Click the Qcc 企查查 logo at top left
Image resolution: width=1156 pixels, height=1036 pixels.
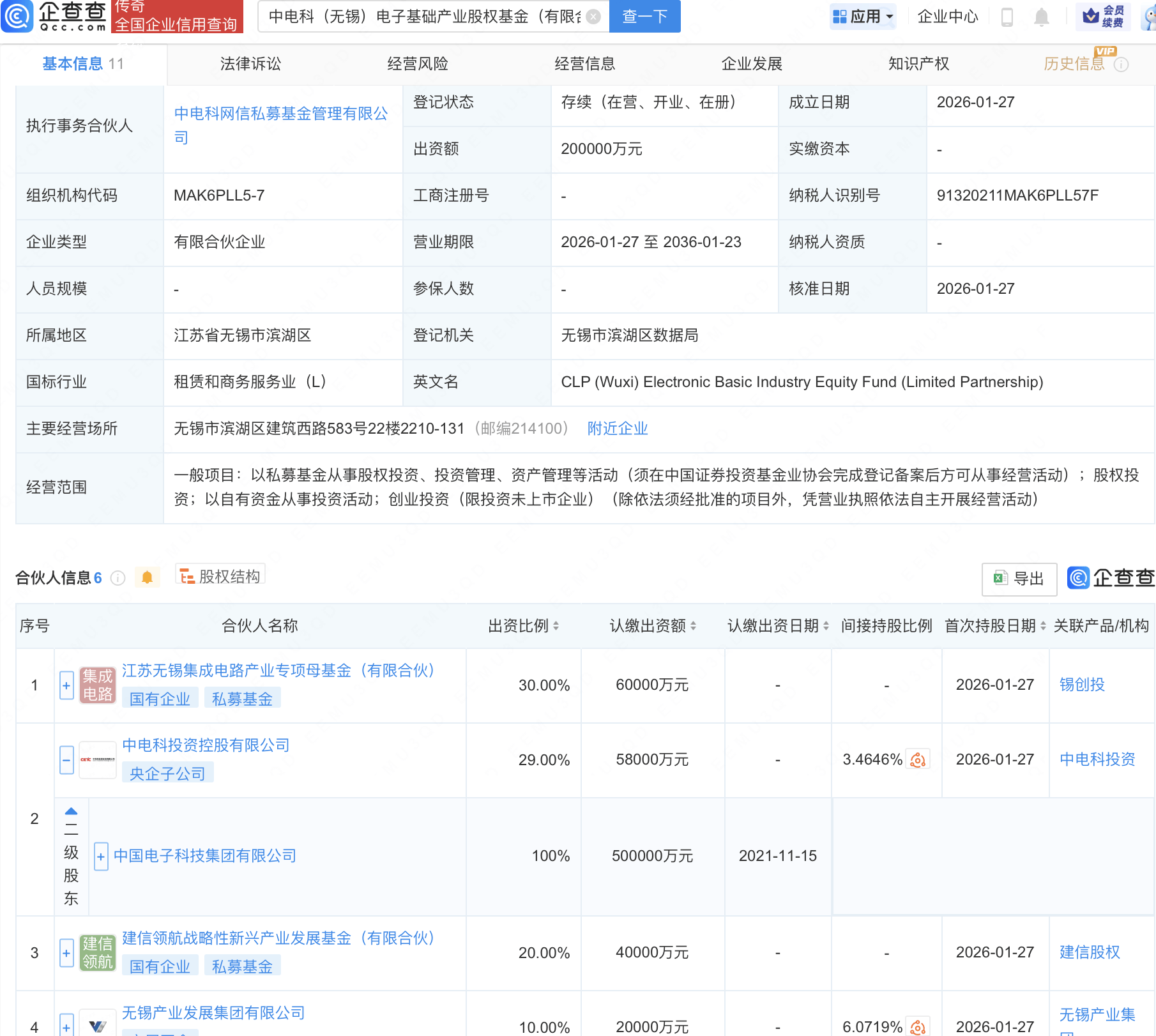54,17
